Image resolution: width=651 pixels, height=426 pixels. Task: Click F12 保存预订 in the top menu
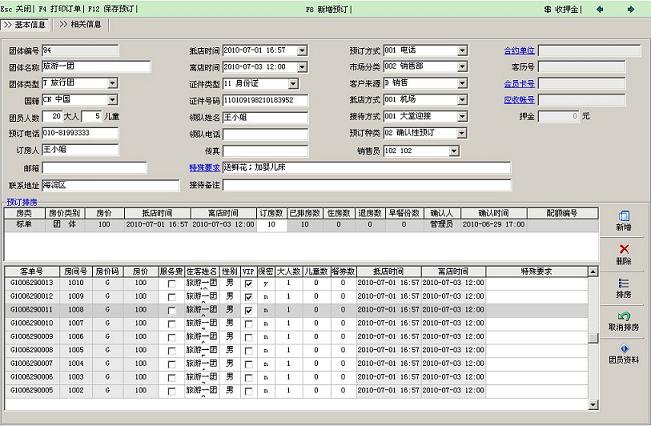111,8
